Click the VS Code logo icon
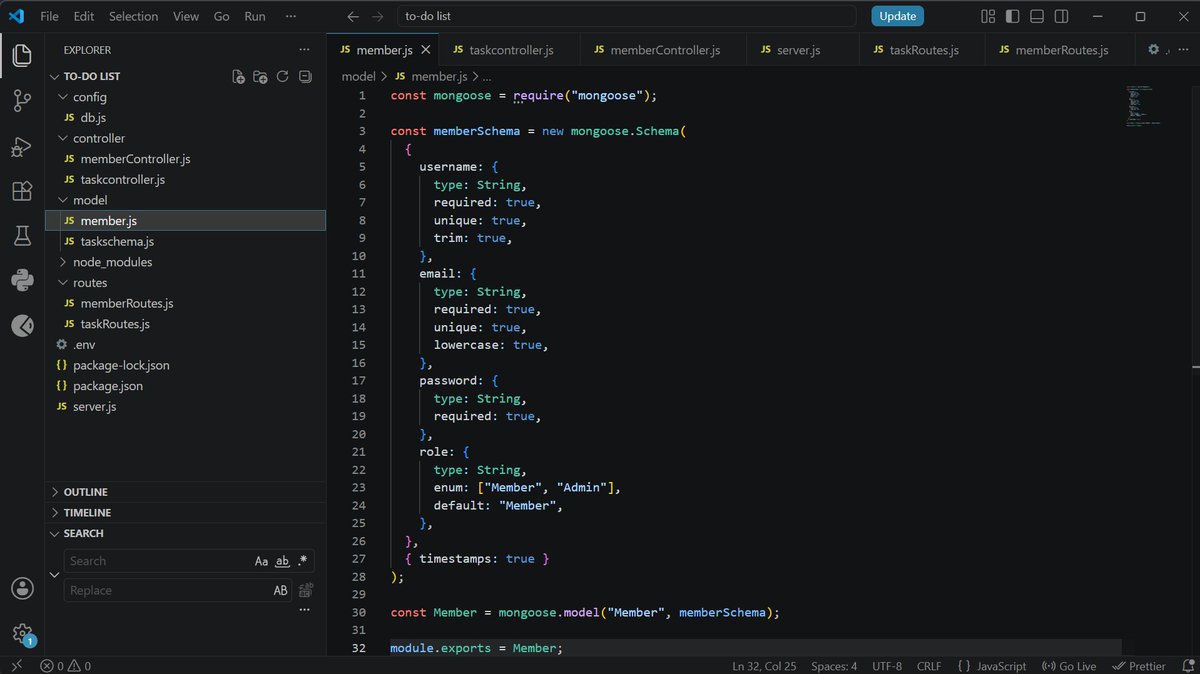 (x=16, y=16)
